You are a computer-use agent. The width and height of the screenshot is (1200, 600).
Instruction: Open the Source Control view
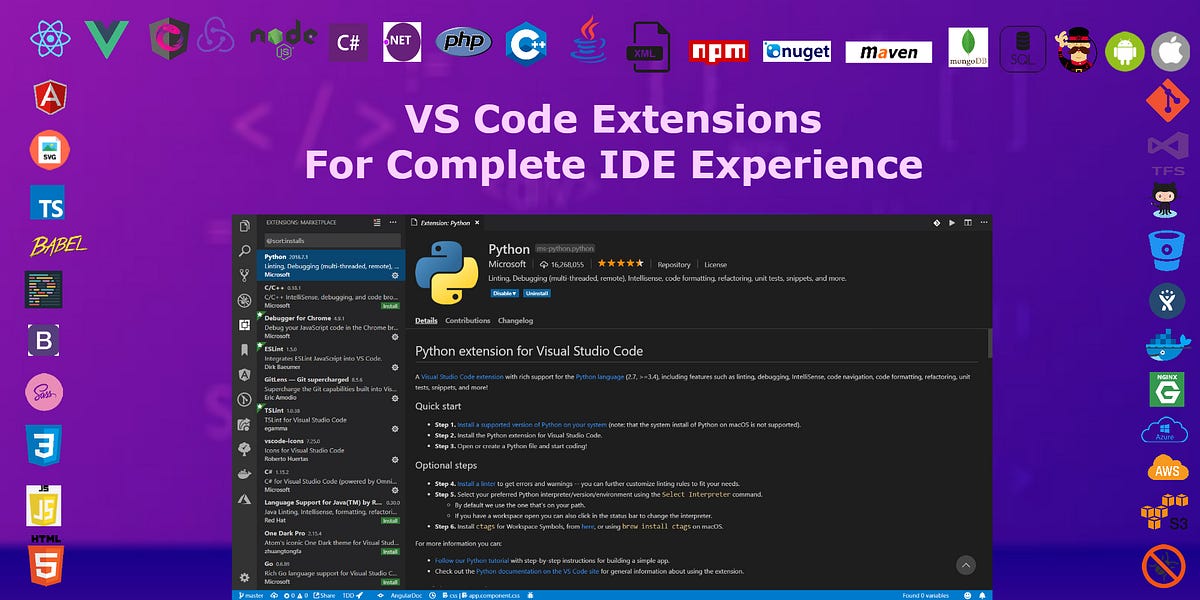click(246, 274)
